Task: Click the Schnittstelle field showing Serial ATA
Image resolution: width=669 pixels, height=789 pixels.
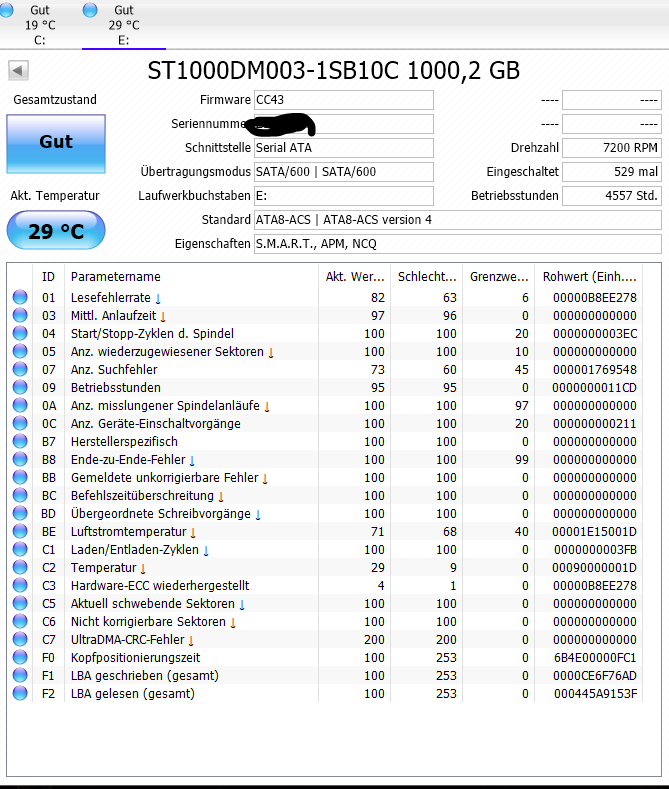Action: [344, 147]
